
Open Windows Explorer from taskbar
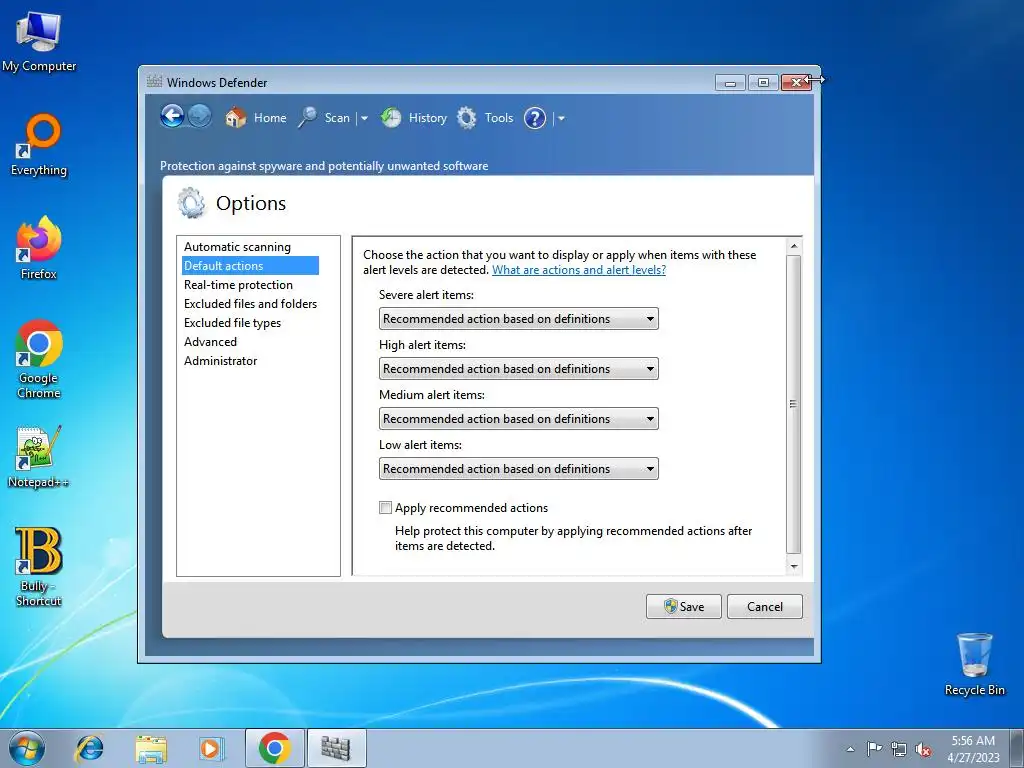[150, 748]
